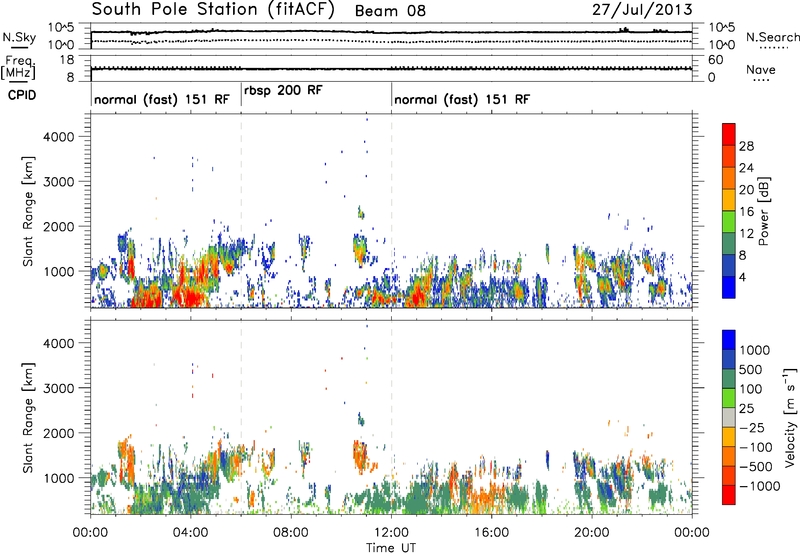Image resolution: width=800 pixels, height=554 pixels.
Task: Click the positive '100' Velocity colorbar tick
Action: (x=751, y=389)
